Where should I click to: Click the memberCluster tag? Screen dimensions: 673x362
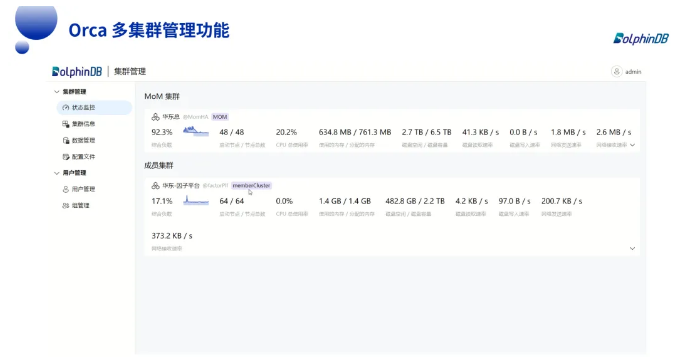pos(252,186)
